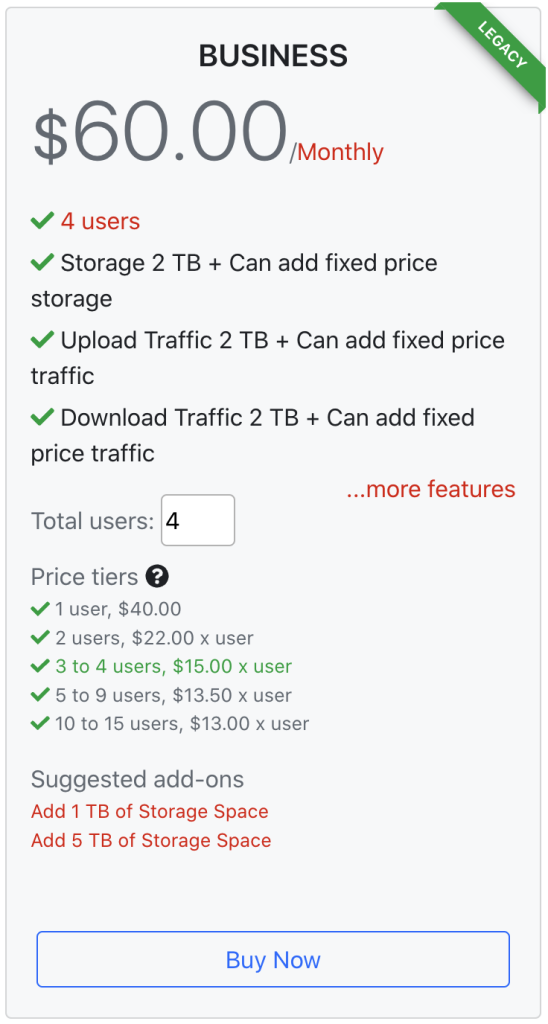Click the checkmark next to Storage 2 TB

tap(42, 263)
